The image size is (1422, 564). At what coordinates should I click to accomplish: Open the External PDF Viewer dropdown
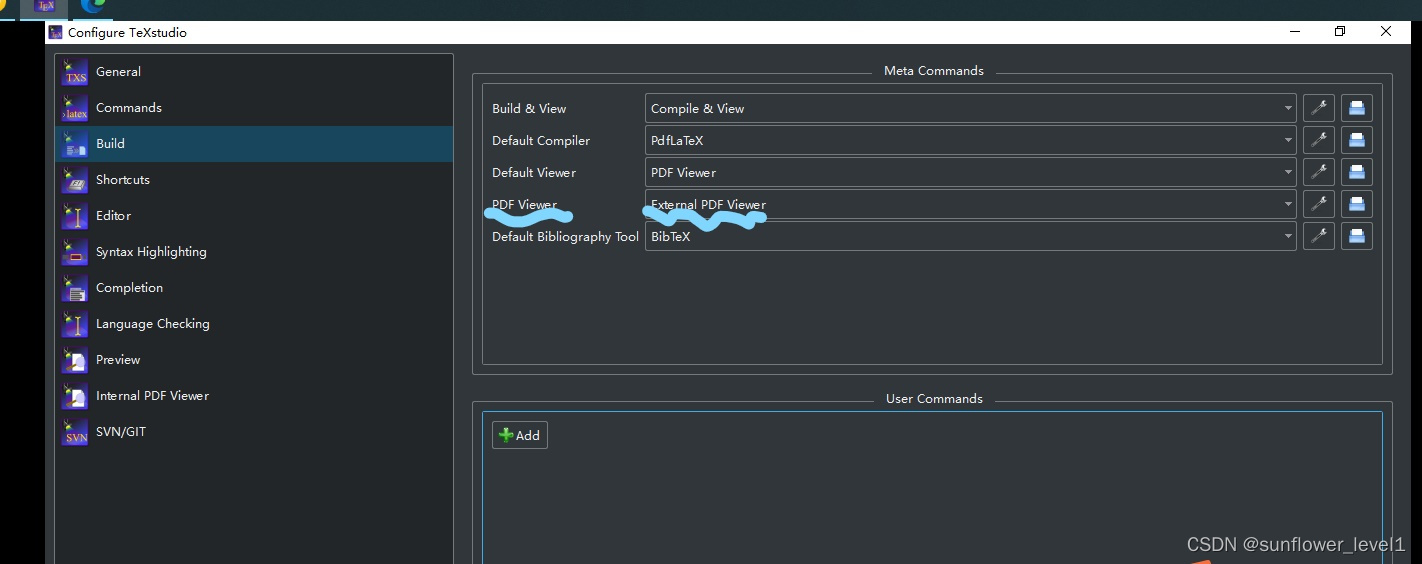971,204
